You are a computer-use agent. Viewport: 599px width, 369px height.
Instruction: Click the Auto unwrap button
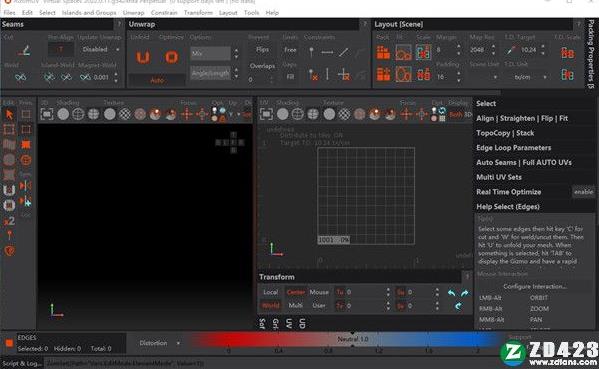(157, 80)
